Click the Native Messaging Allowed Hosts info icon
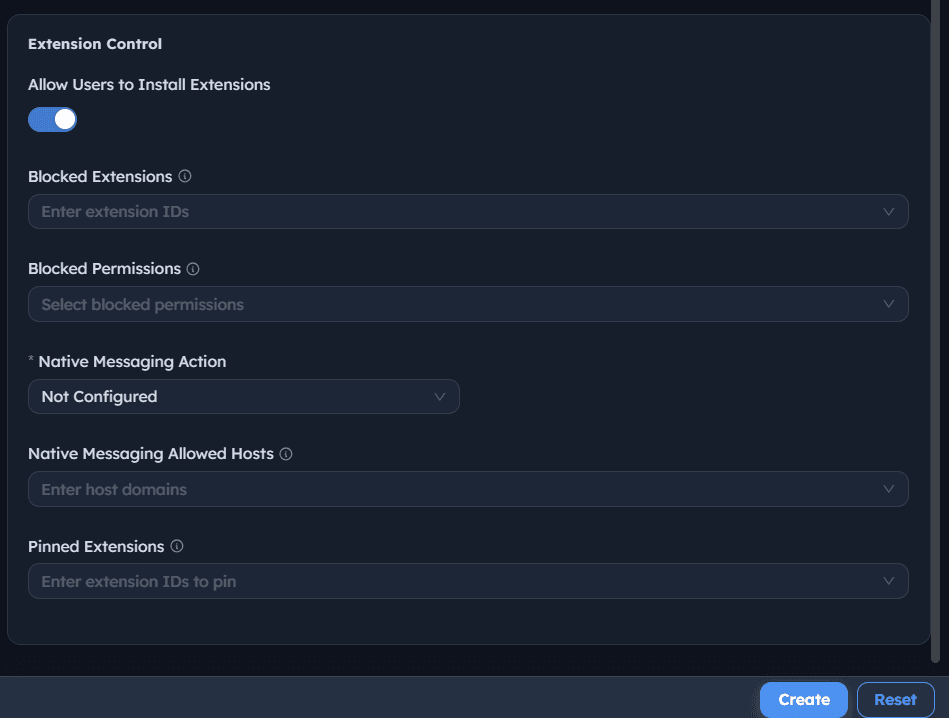Screen dimensions: 949x718 coord(286,454)
